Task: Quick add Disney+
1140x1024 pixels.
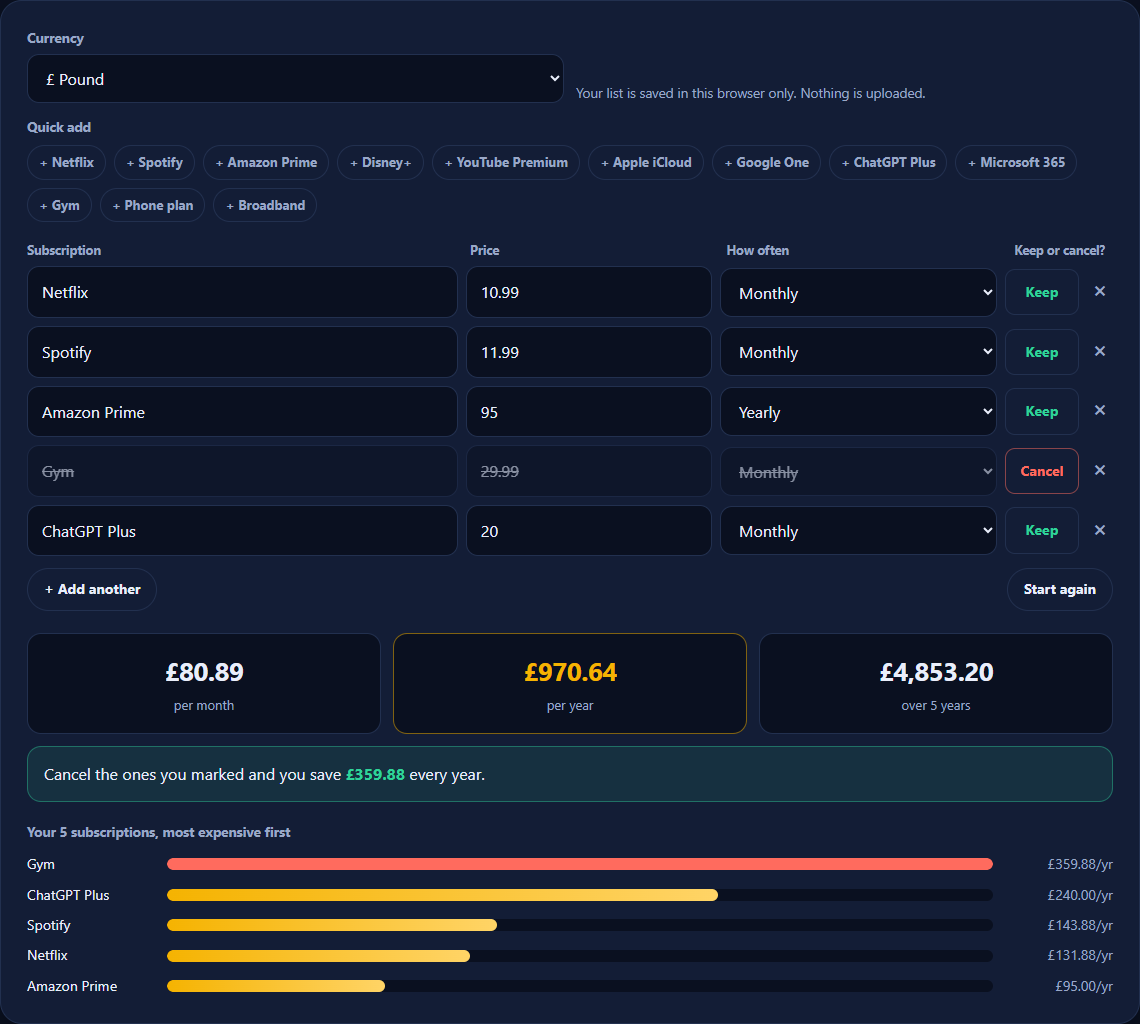Action: tap(380, 162)
